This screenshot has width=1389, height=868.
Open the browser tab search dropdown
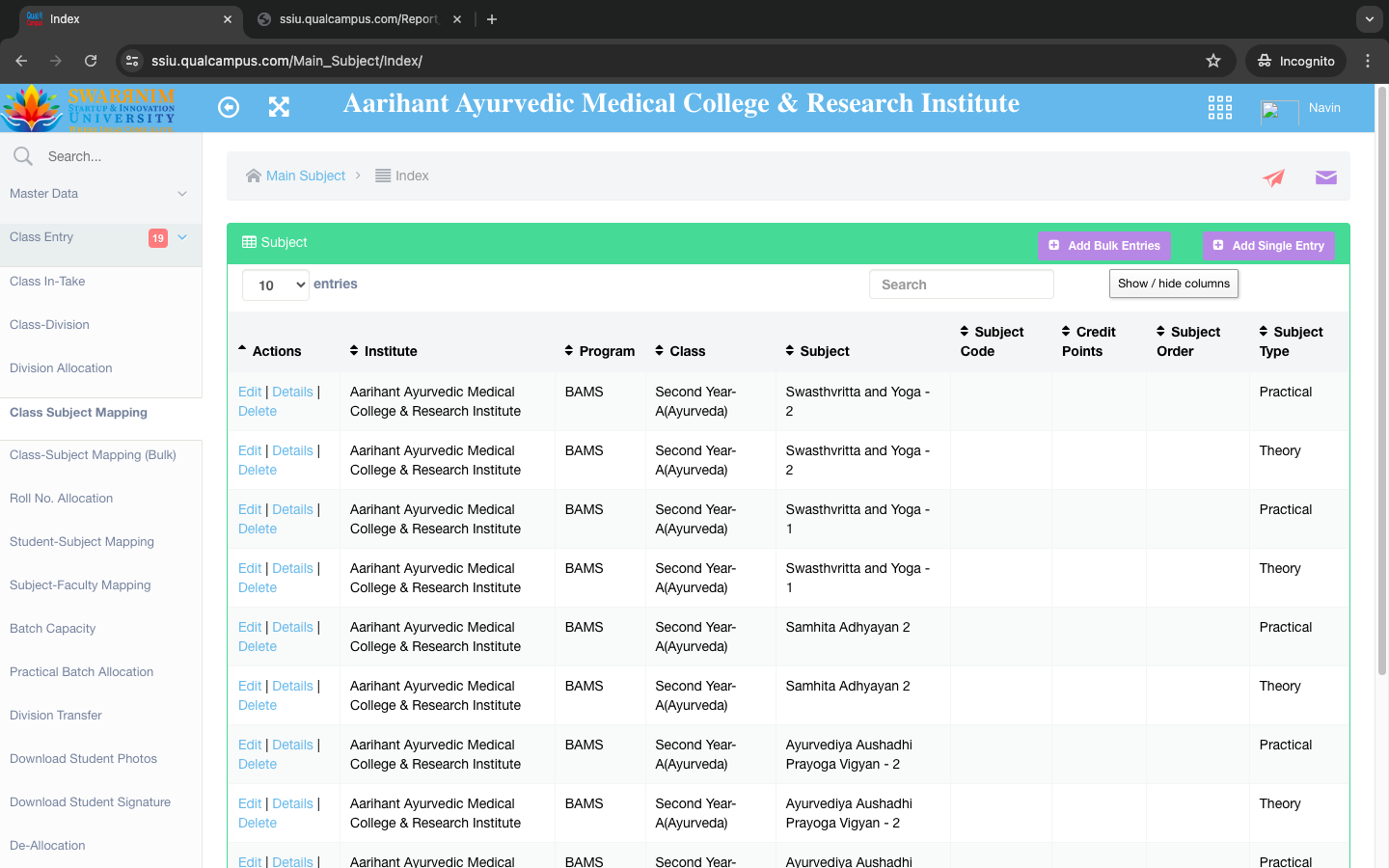click(1370, 19)
